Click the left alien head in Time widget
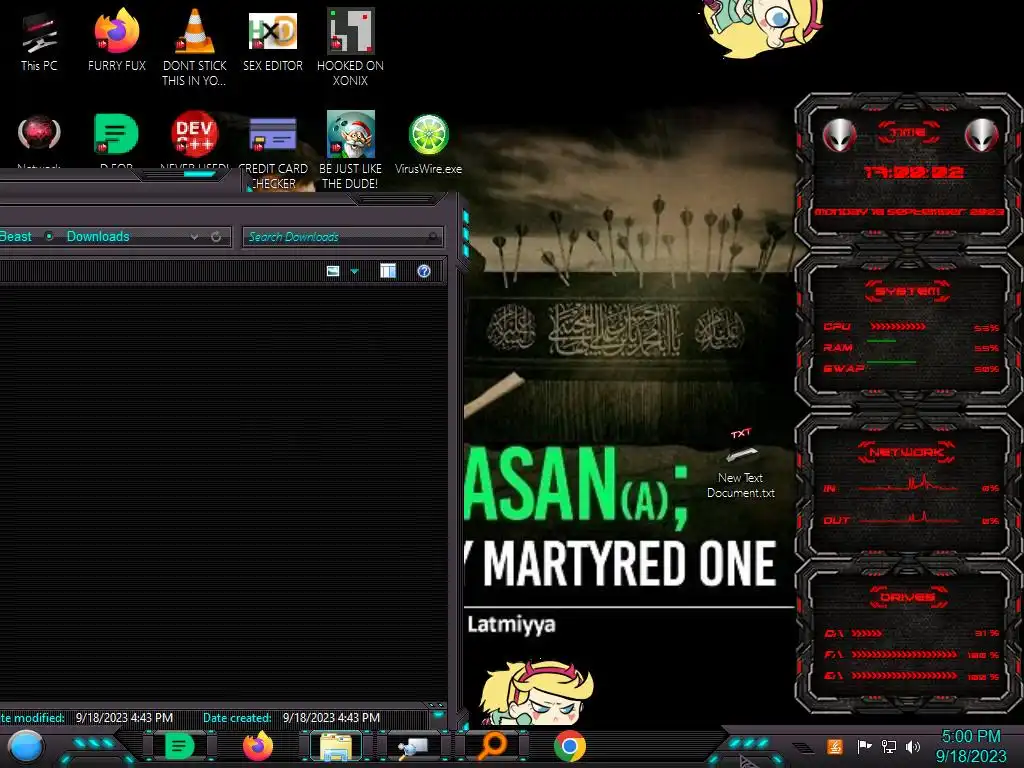 [839, 136]
